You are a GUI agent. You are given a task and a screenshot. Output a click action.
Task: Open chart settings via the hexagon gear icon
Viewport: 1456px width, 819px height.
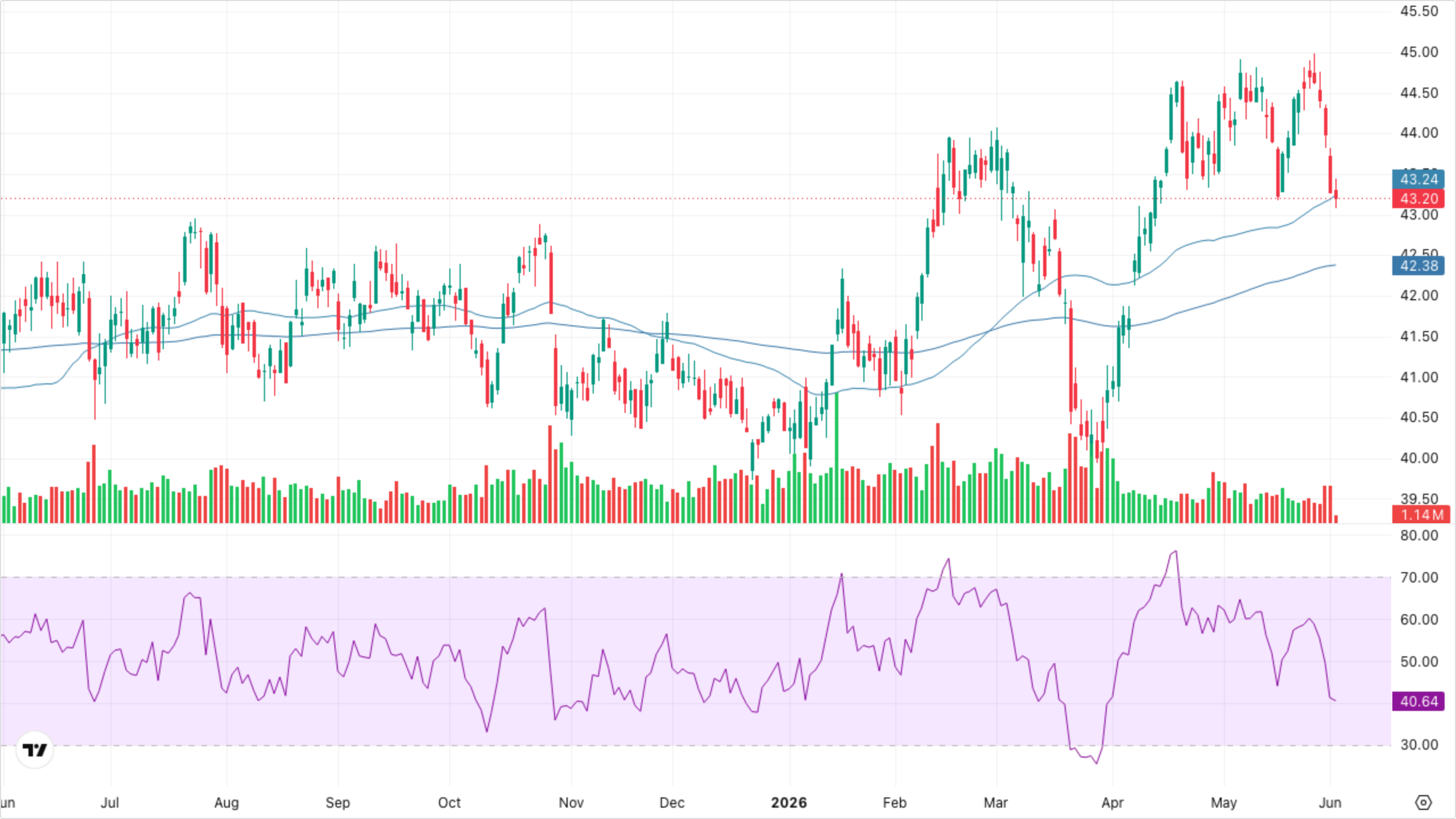1423,803
